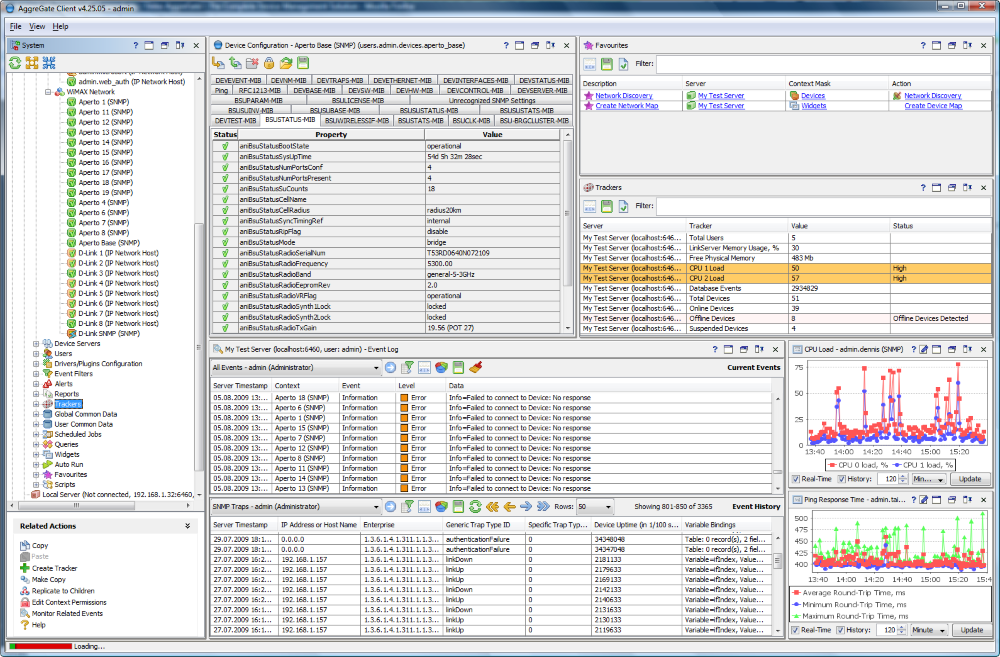1000x657 pixels.
Task: Click the export icon in the Trackers toolbar
Action: coord(605,205)
